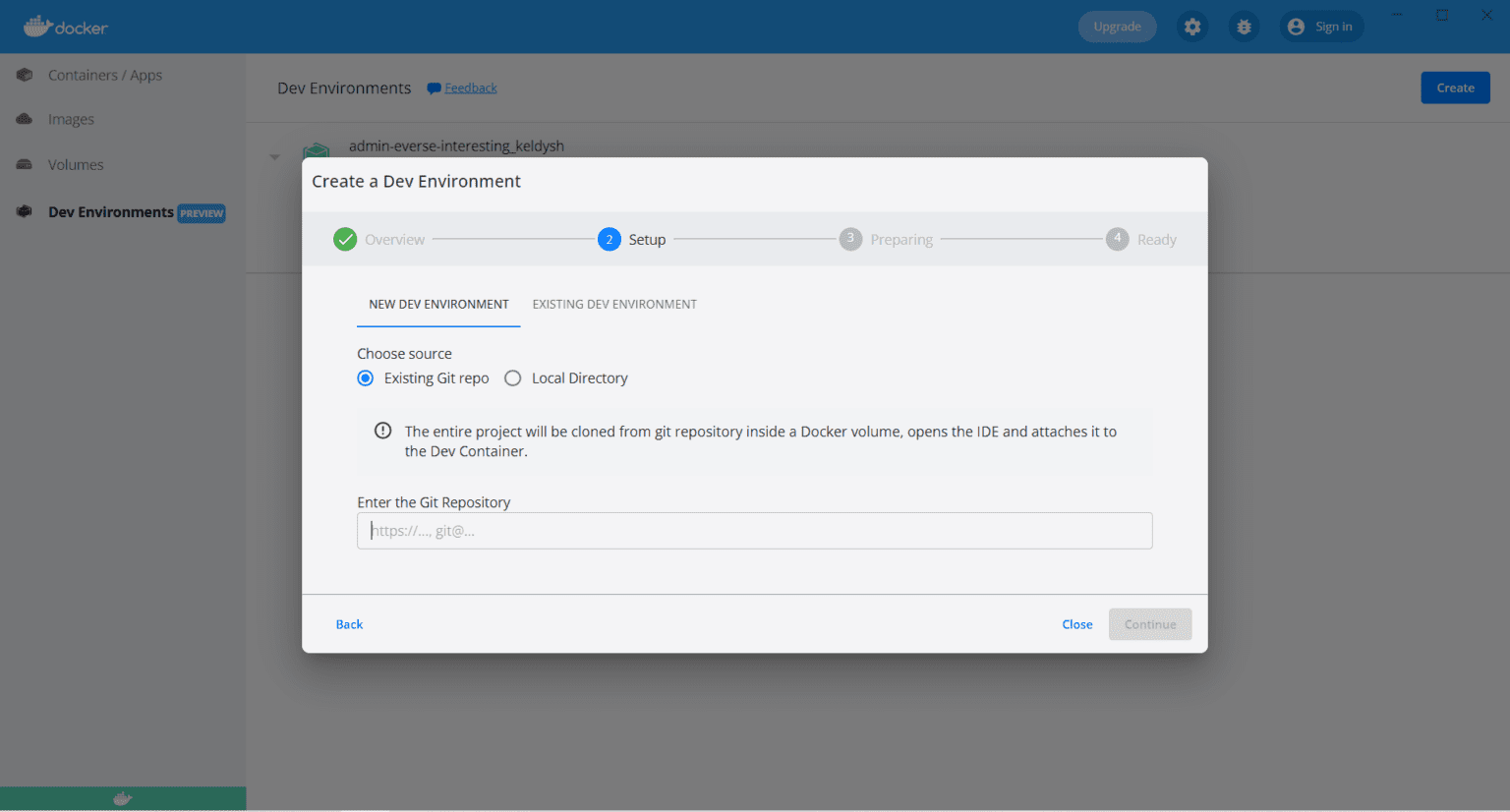Click the completed Overview step circle
This screenshot has height=812, width=1510.
[345, 239]
